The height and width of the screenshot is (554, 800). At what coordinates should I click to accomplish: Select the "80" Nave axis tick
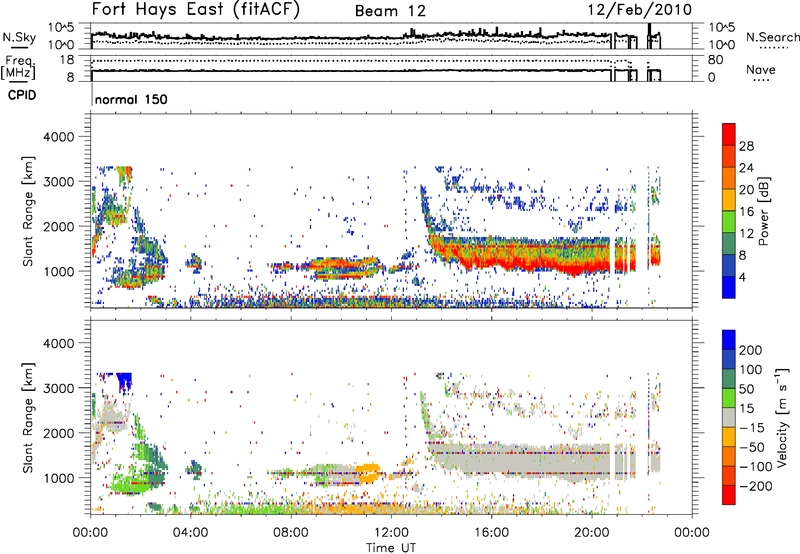tap(715, 60)
